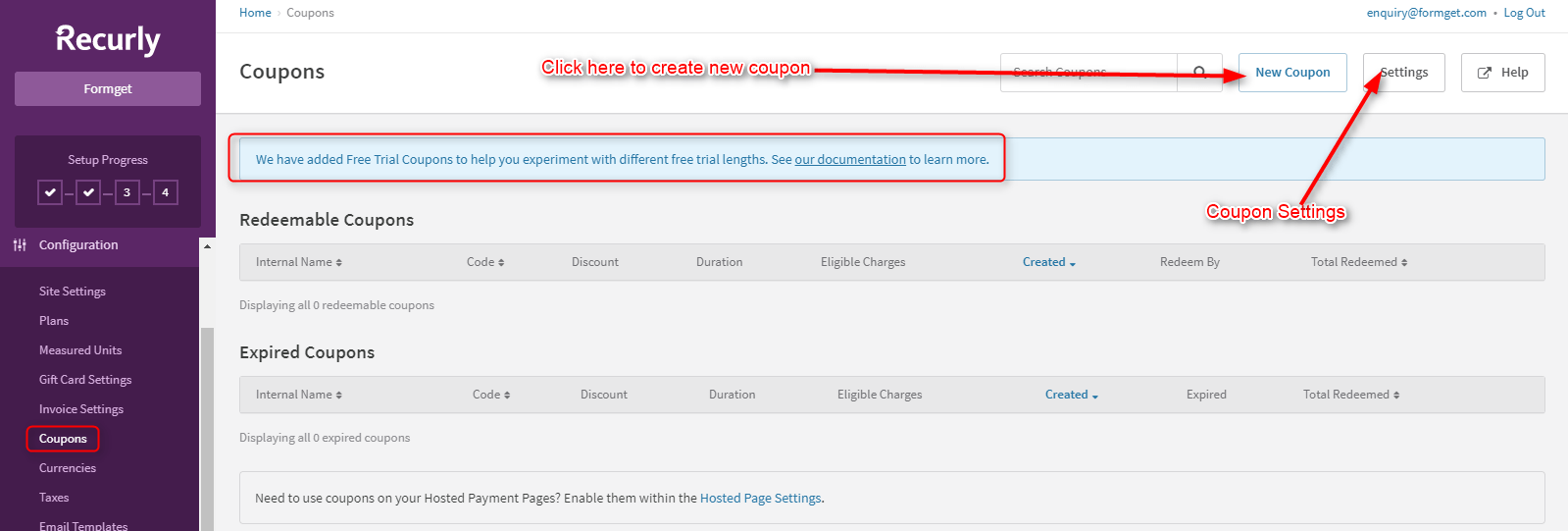
Task: Open the Hosted Page Settings link
Action: point(760,499)
